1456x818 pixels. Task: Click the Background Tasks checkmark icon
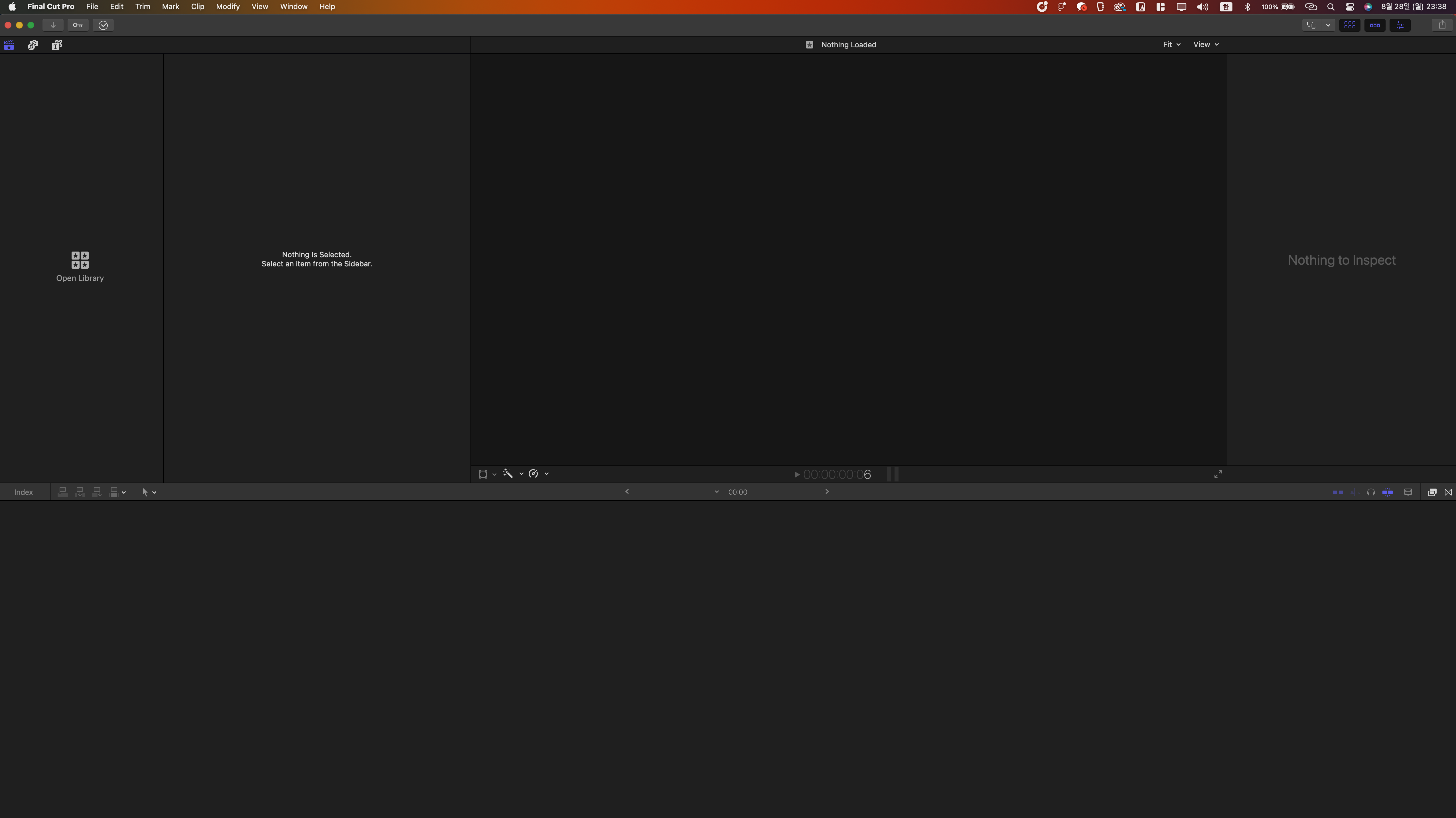103,25
